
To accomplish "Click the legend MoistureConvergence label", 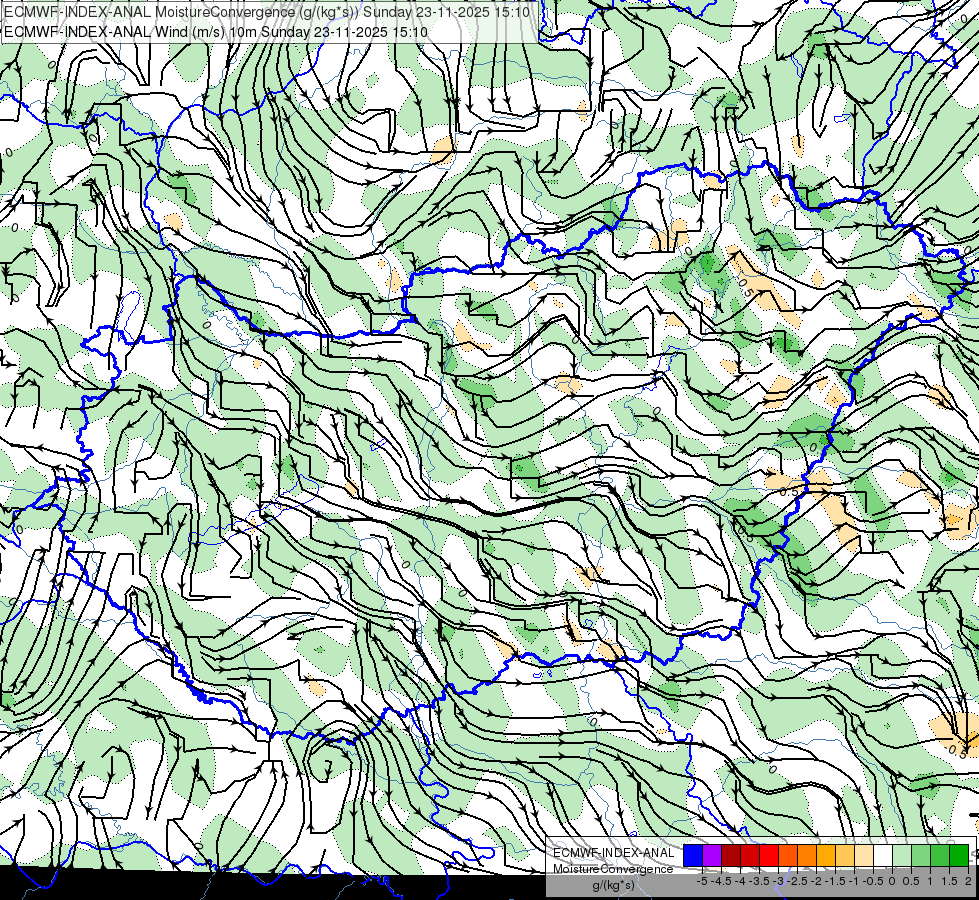I will click(613, 869).
